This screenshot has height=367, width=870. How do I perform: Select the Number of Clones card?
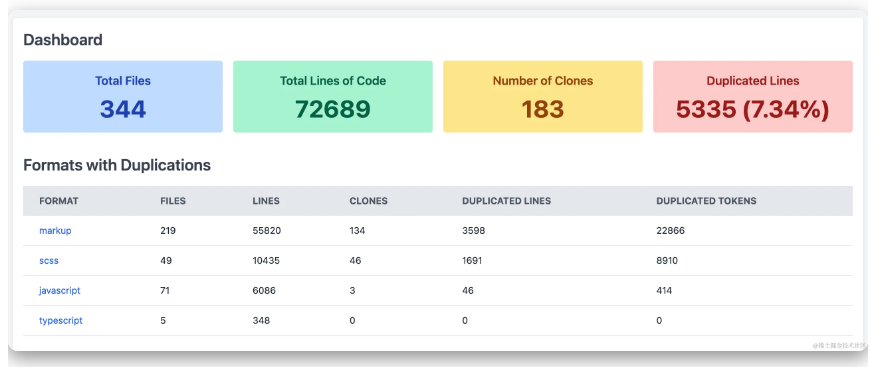point(543,97)
